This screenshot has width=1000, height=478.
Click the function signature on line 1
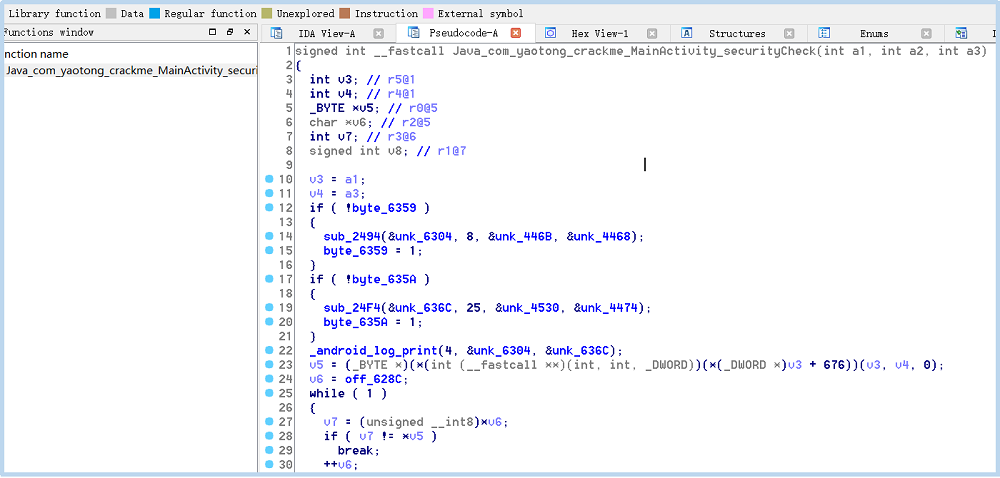click(642, 51)
